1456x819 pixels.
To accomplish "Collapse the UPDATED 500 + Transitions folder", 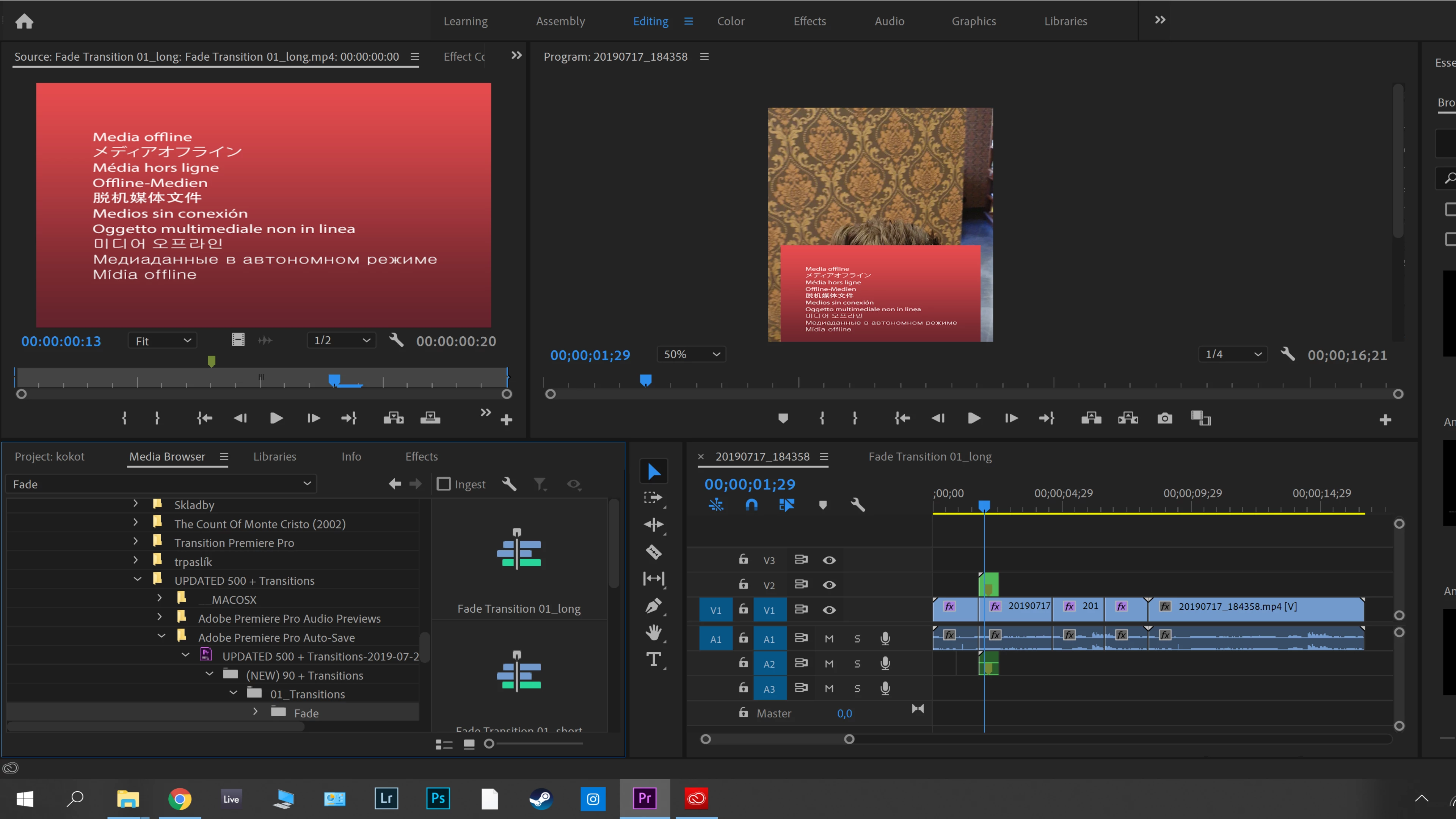I will tap(137, 579).
